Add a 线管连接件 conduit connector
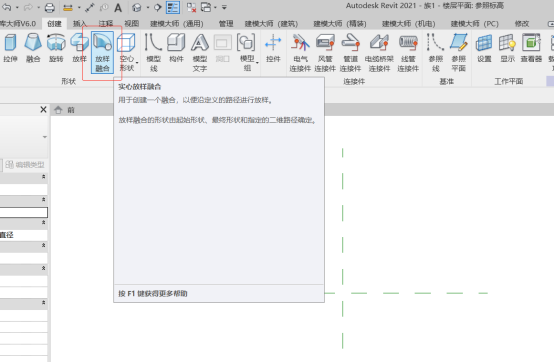Viewport: 554px width, 362px height. 408,52
